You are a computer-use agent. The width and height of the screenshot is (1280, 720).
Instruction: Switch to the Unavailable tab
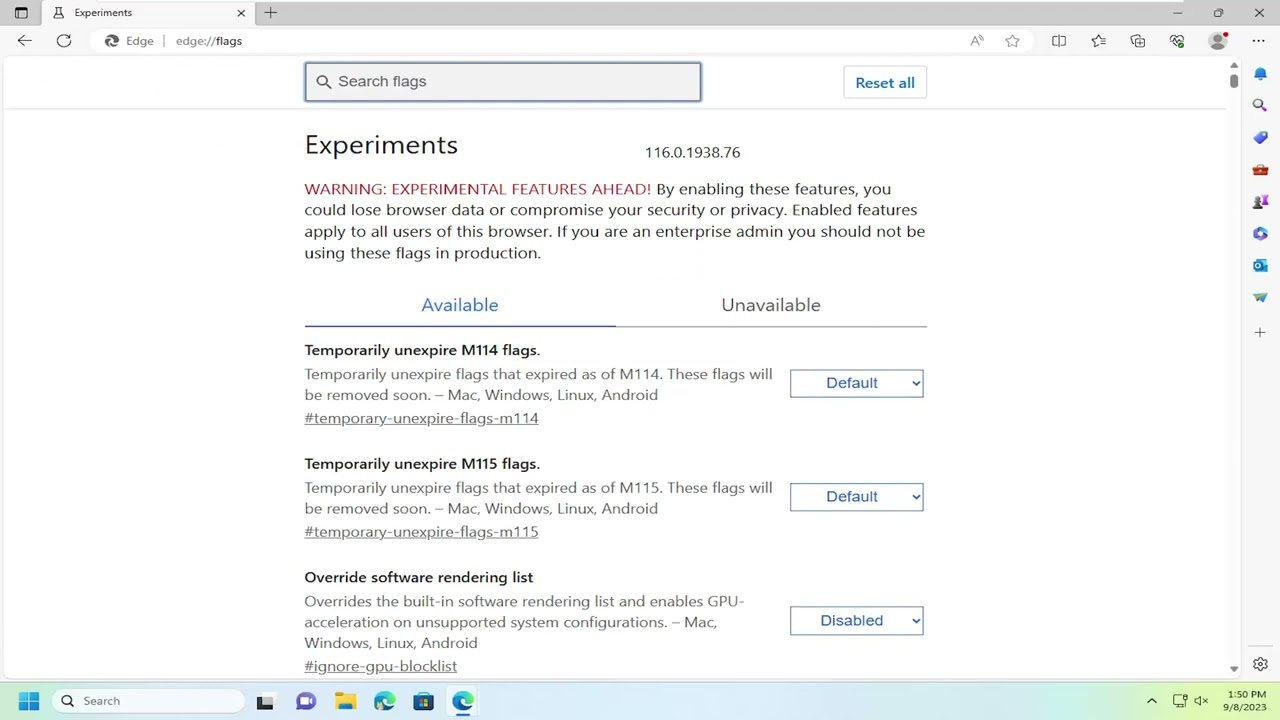click(770, 305)
